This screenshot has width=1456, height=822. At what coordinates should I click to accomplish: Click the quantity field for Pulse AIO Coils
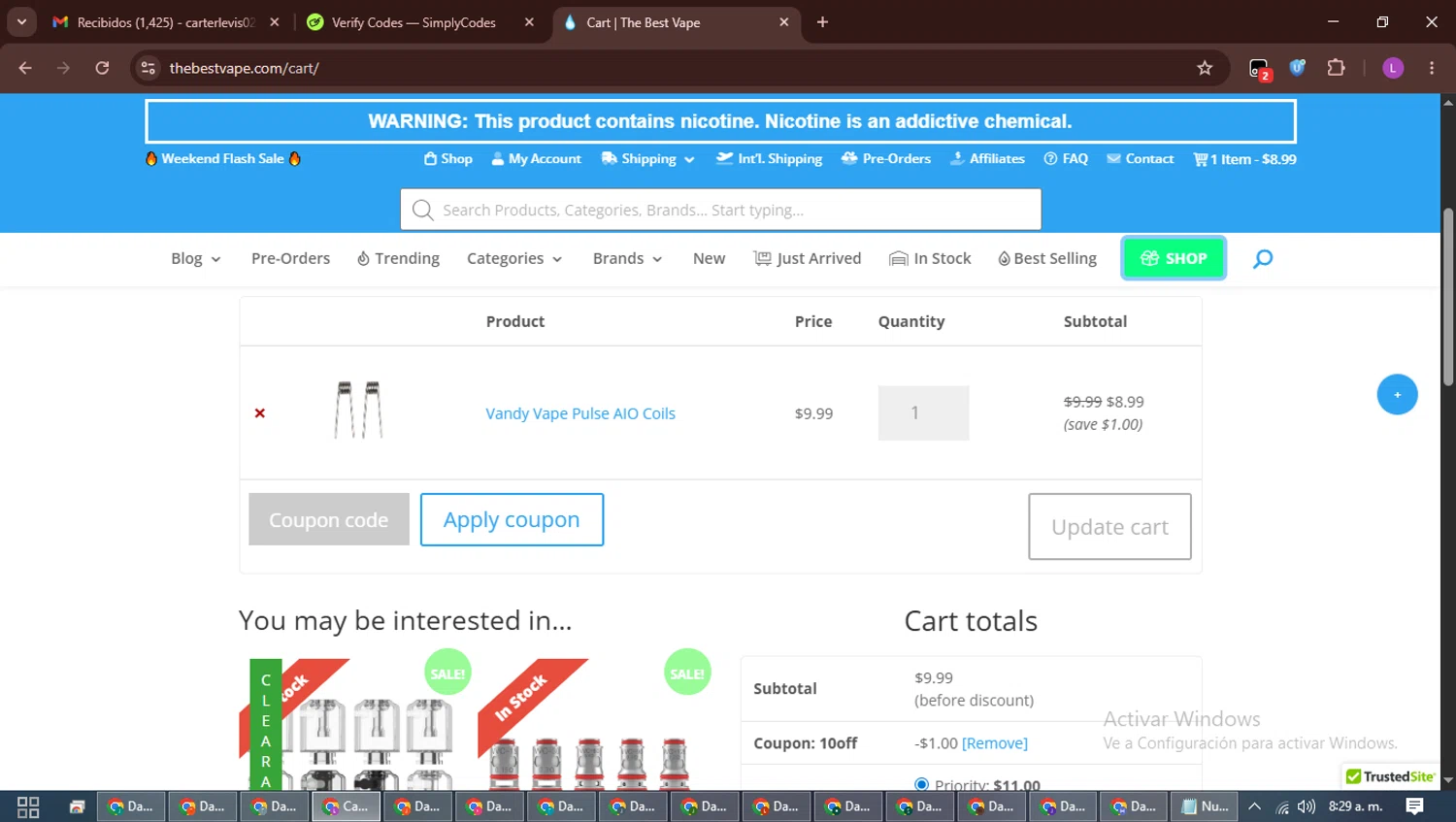pyautogui.click(x=923, y=413)
